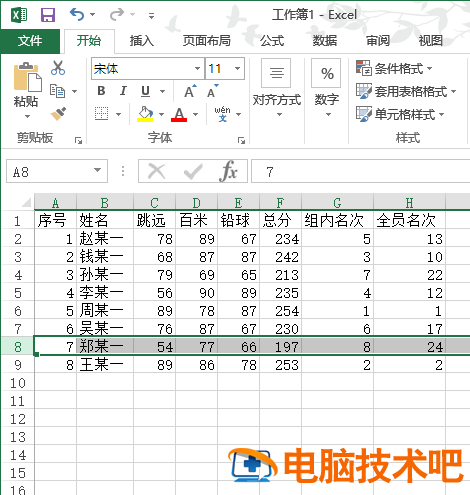470x495 pixels.
Task: Open the 数字 number format group
Action: pyautogui.click(x=327, y=88)
